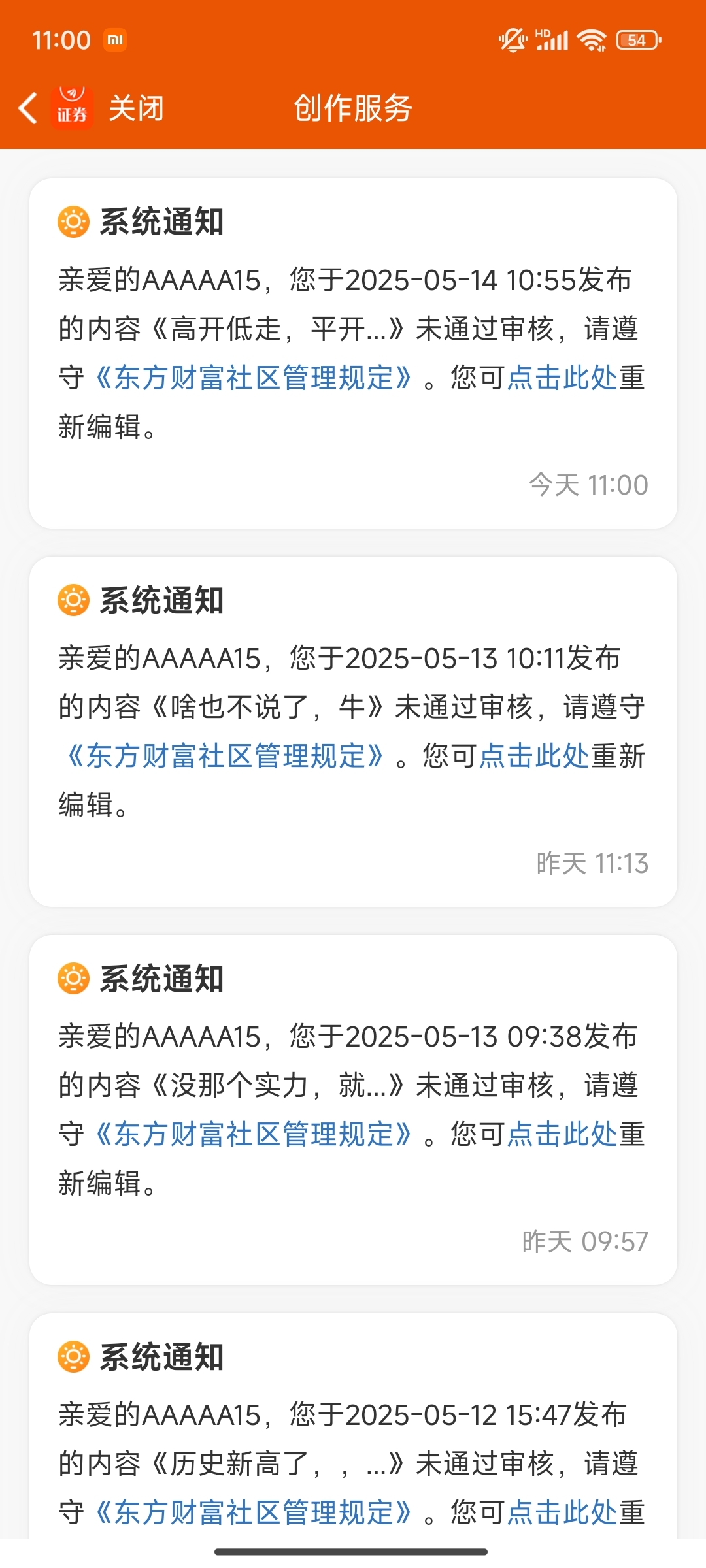The image size is (706, 1568).
Task: Tap sun icon of fourth 系统通知 card
Action: (x=73, y=1357)
